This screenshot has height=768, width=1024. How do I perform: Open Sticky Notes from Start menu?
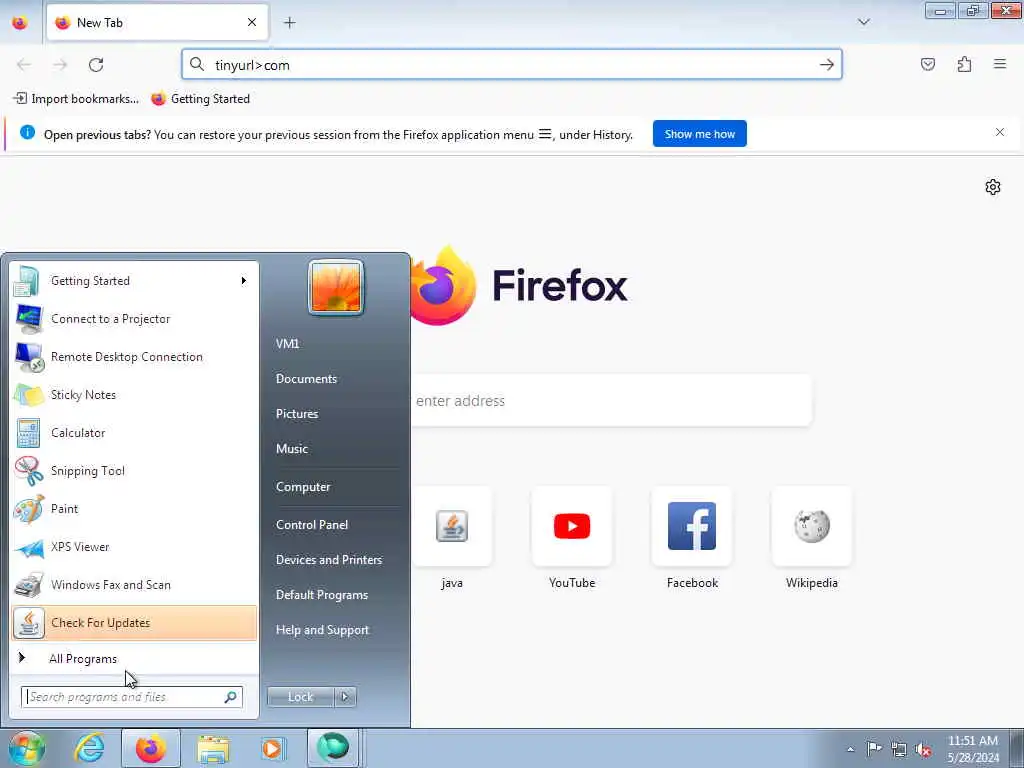pos(134,394)
